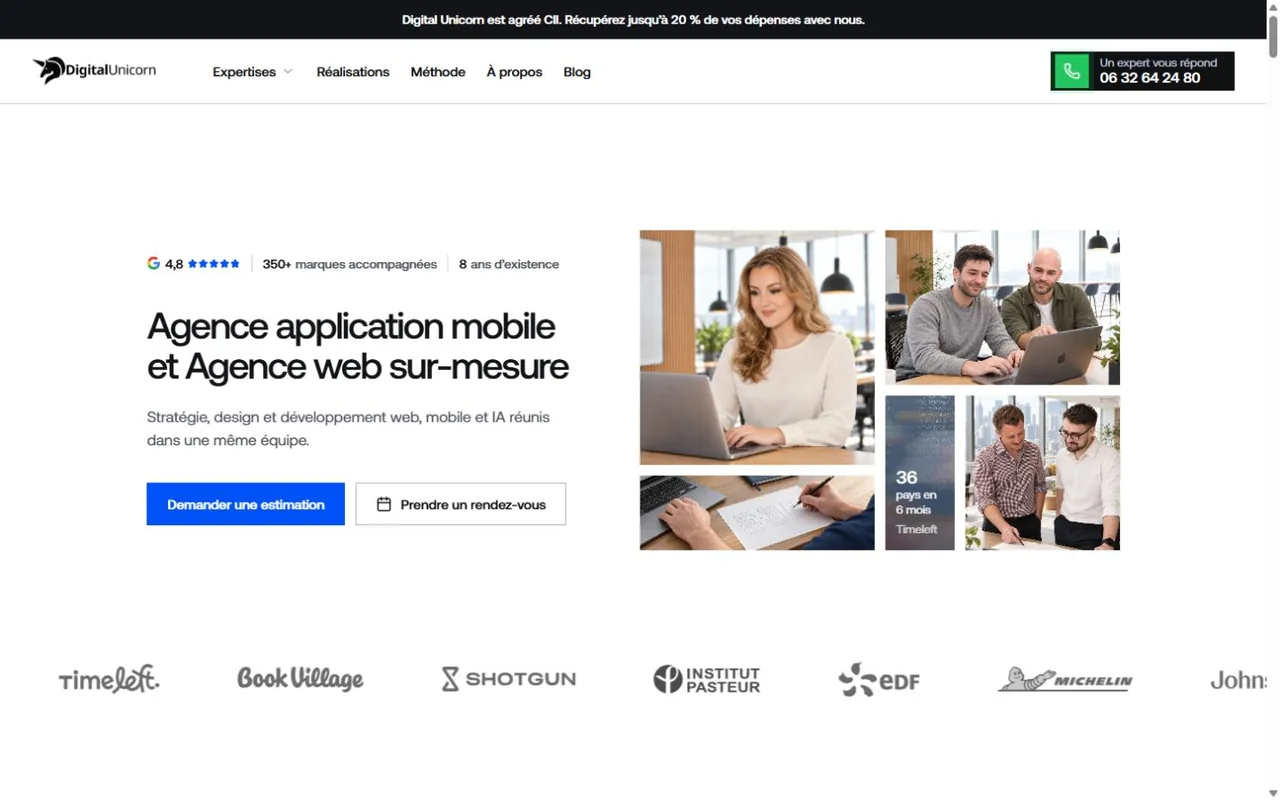Click the 8 ans d'existence text
Image resolution: width=1280 pixels, height=800 pixels.
(x=509, y=264)
